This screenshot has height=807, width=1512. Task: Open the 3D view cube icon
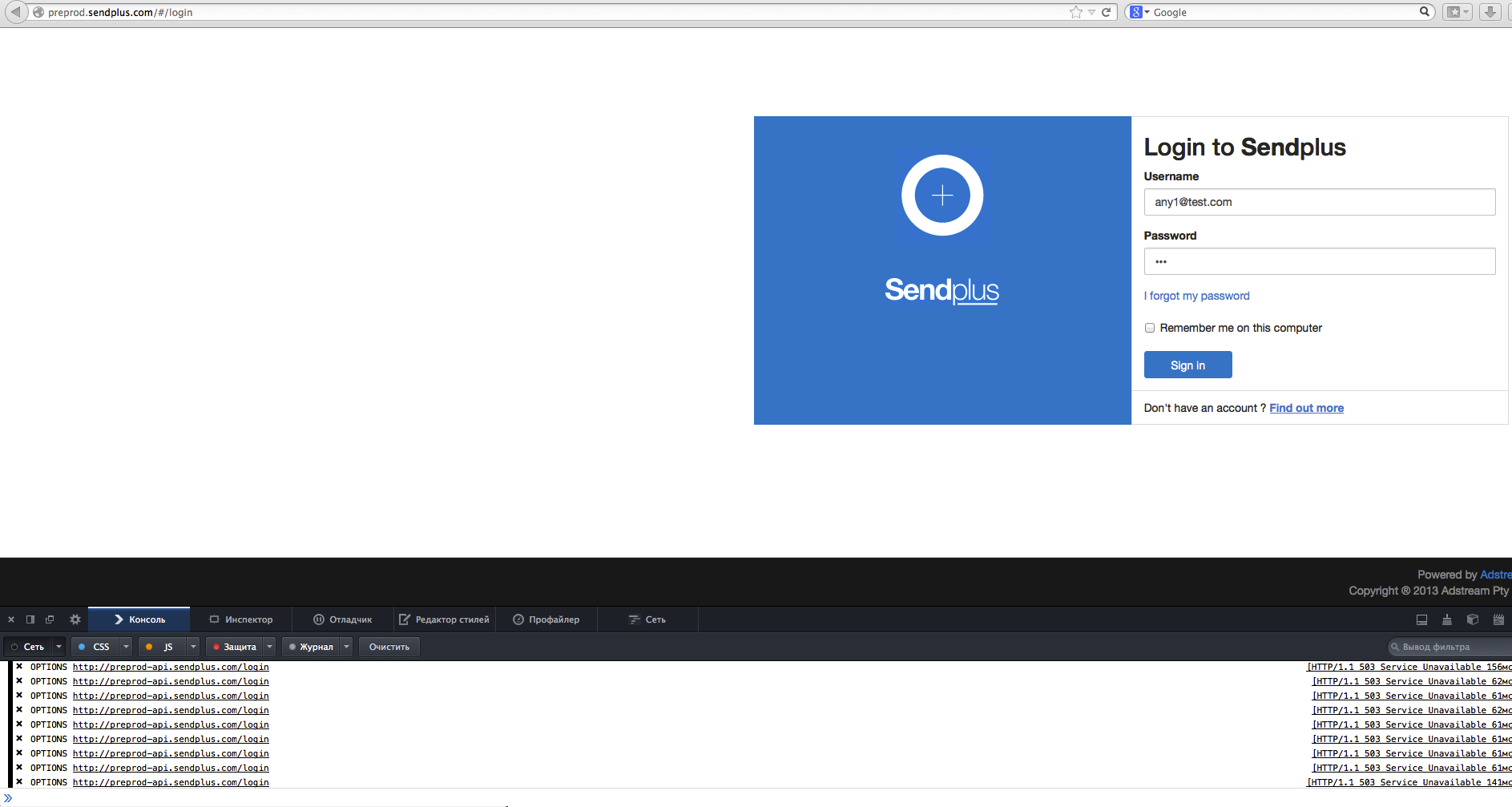[x=1473, y=619]
